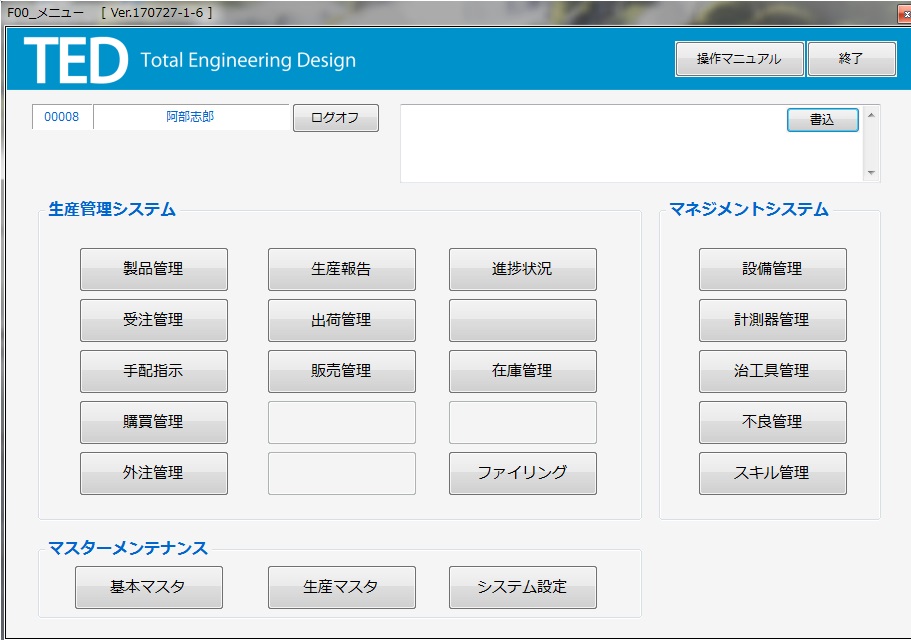Click the 計測器管理 button
The width and height of the screenshot is (911, 640).
[772, 320]
